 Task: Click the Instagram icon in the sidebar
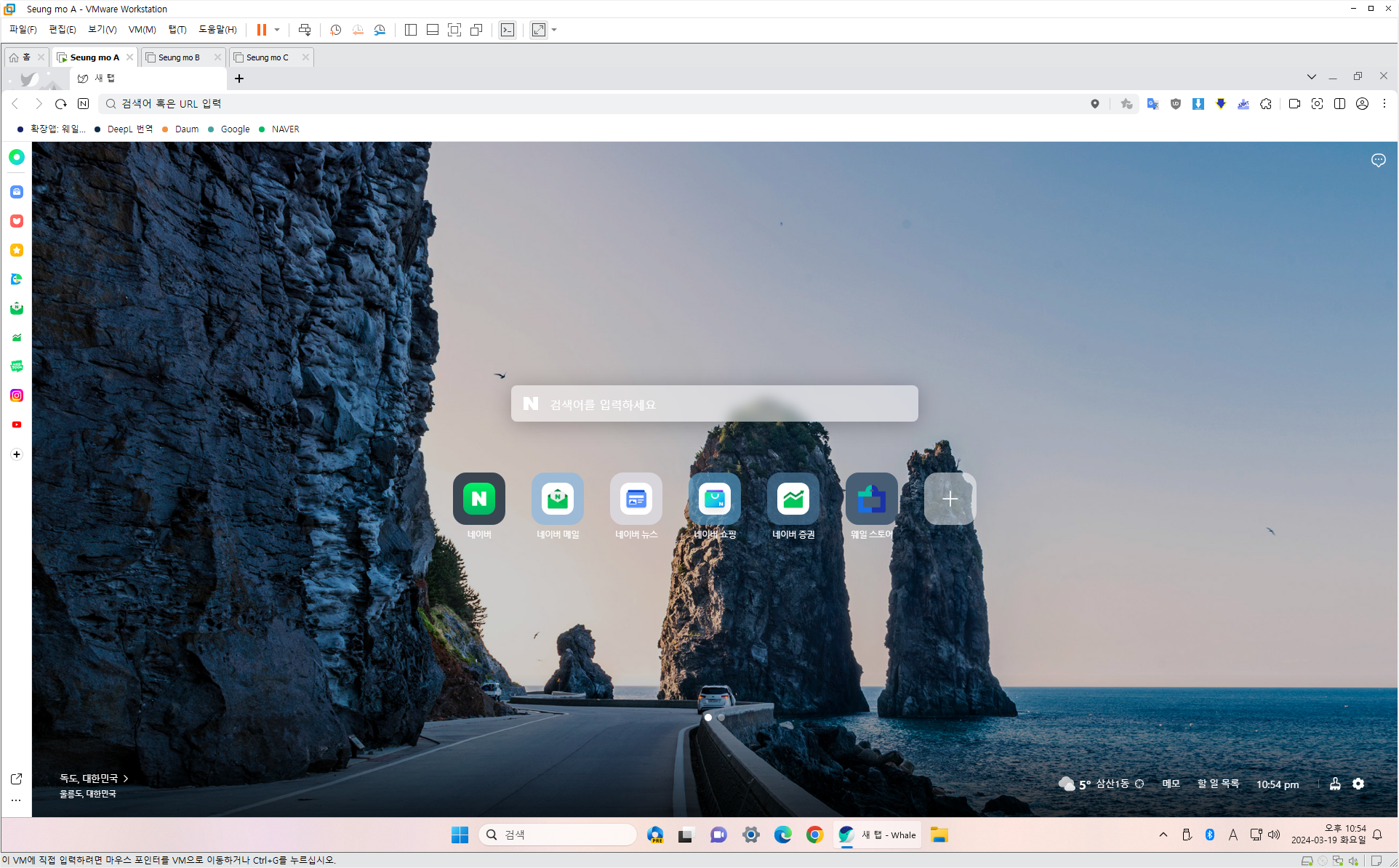[17, 395]
